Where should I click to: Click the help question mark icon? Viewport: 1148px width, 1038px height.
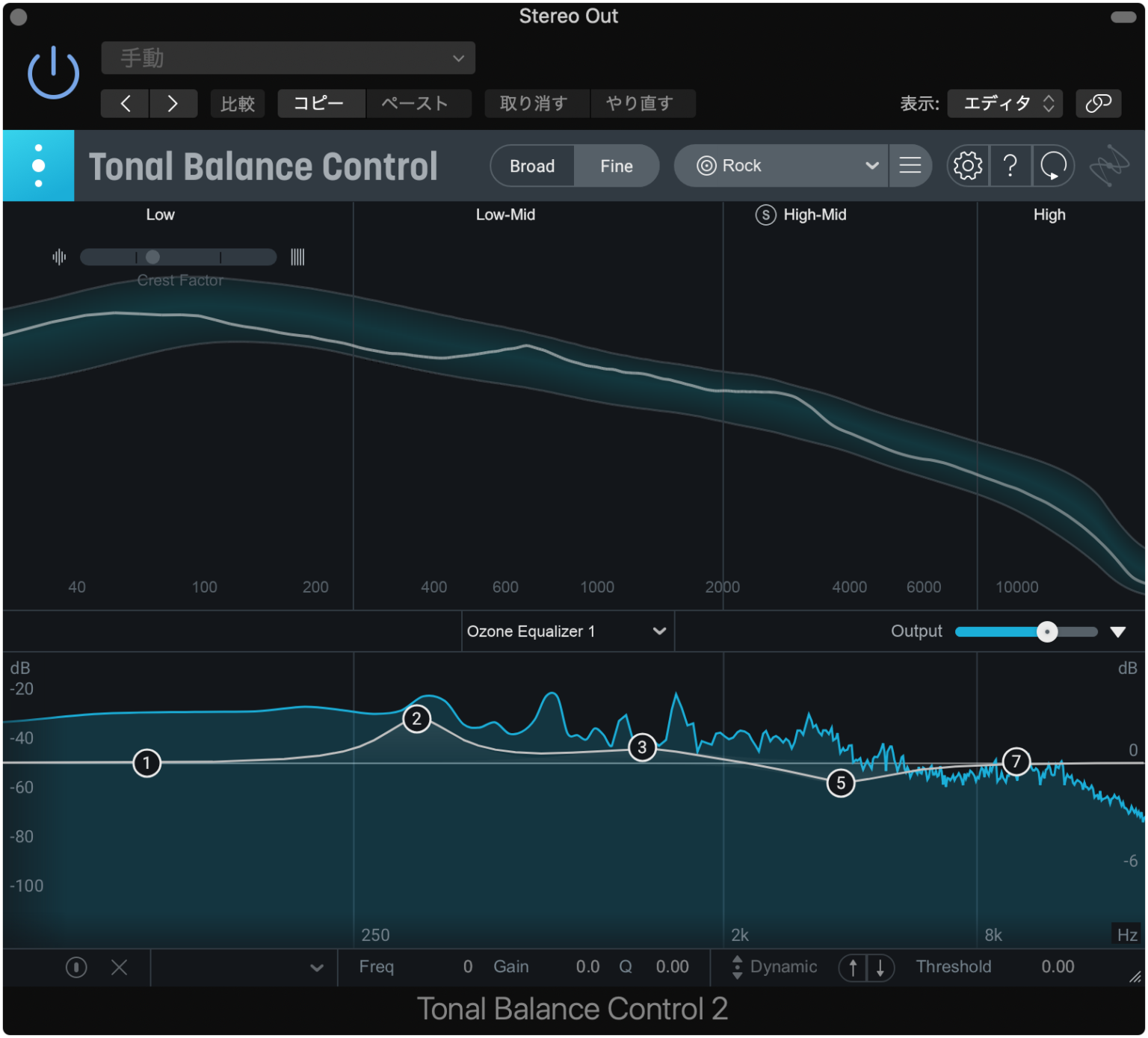[x=1010, y=166]
